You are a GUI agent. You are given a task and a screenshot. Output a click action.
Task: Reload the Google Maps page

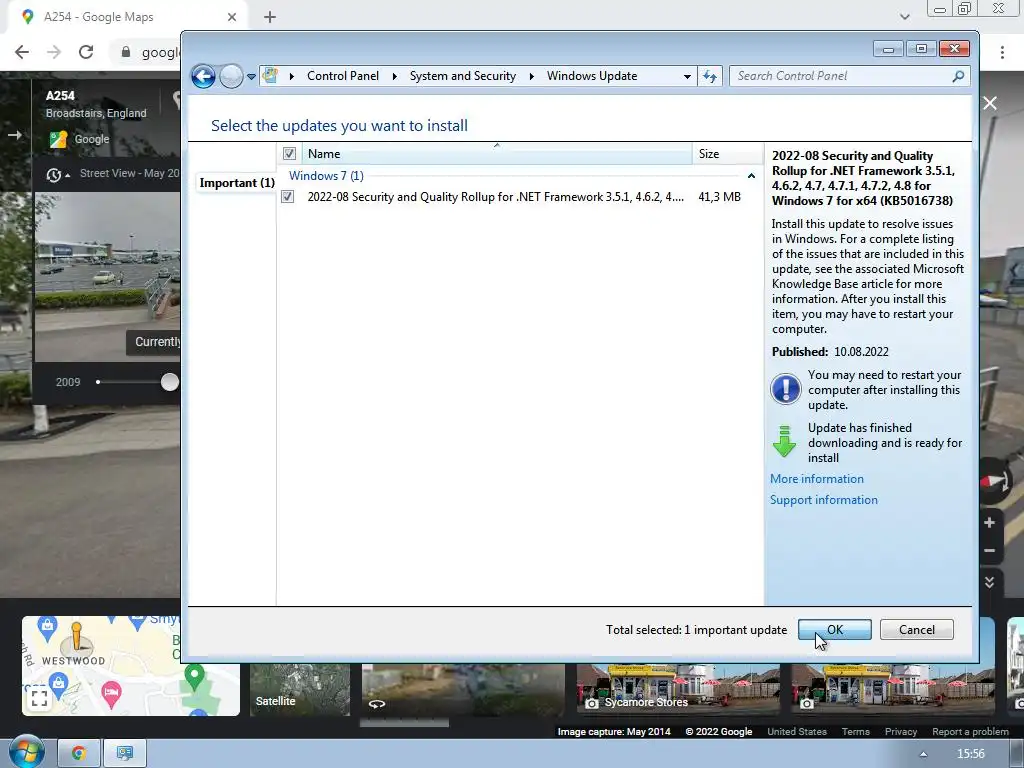click(86, 52)
